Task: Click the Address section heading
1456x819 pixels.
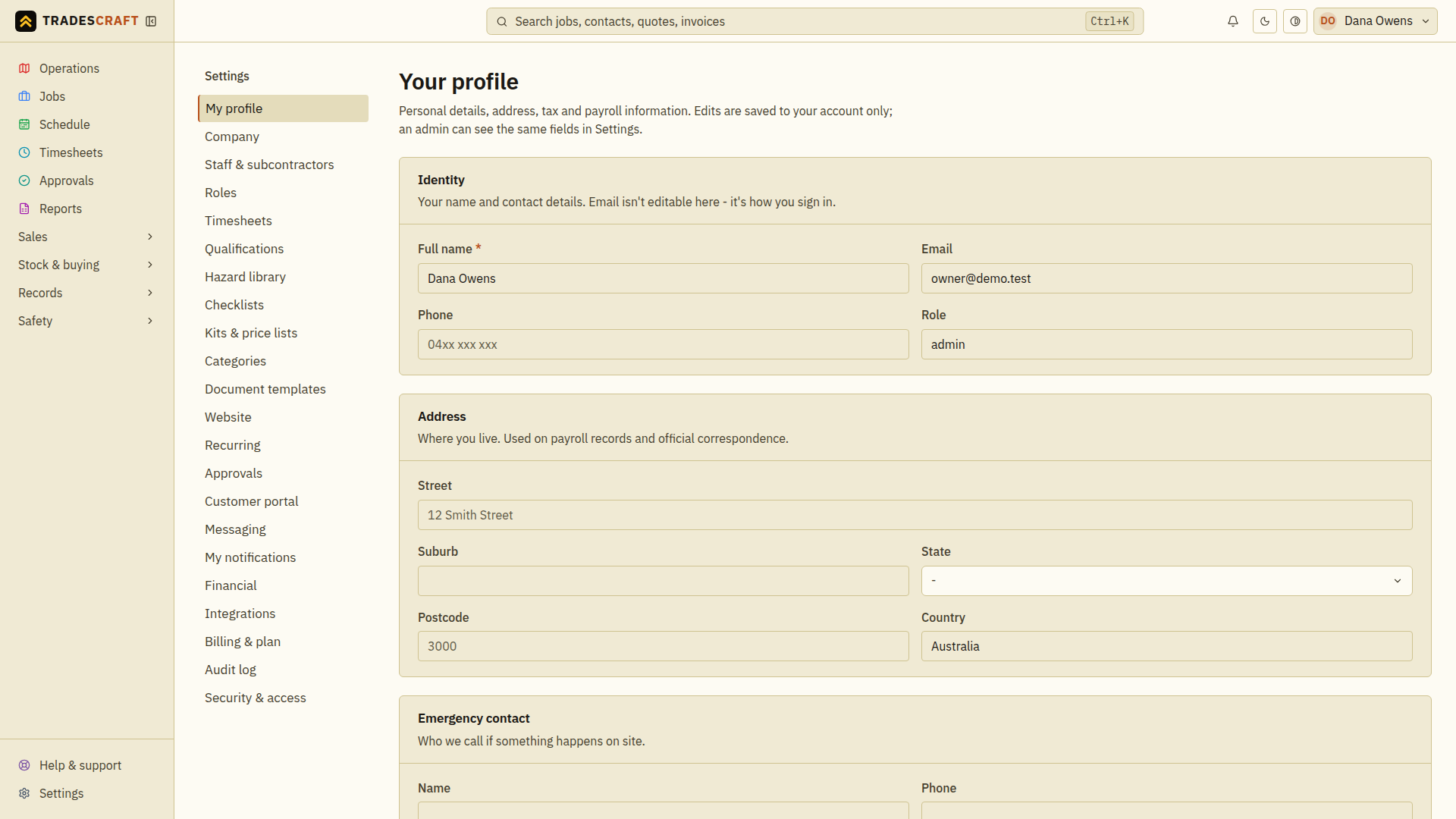Action: coord(441,416)
